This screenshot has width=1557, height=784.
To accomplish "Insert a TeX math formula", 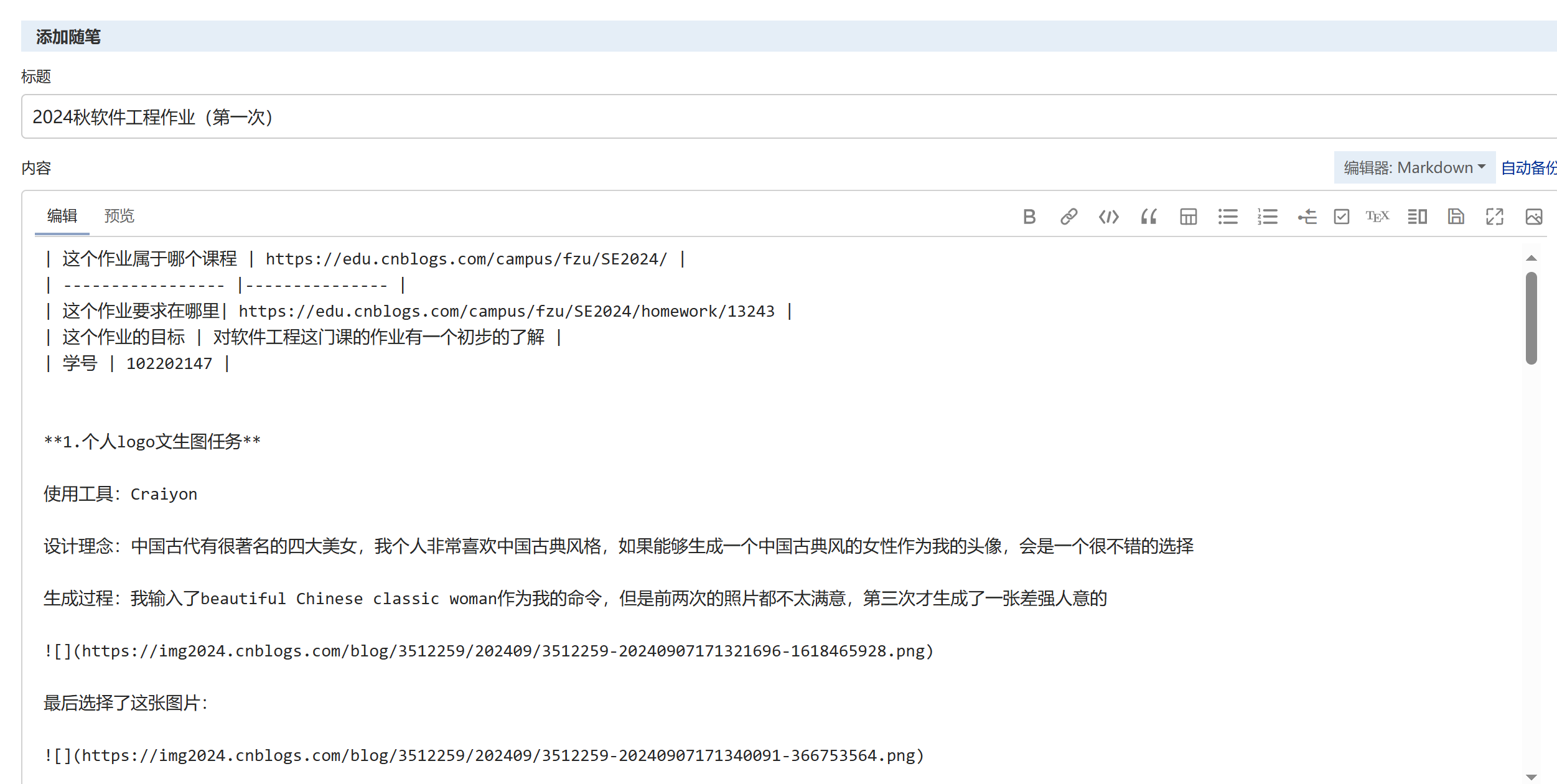I will 1377,217.
